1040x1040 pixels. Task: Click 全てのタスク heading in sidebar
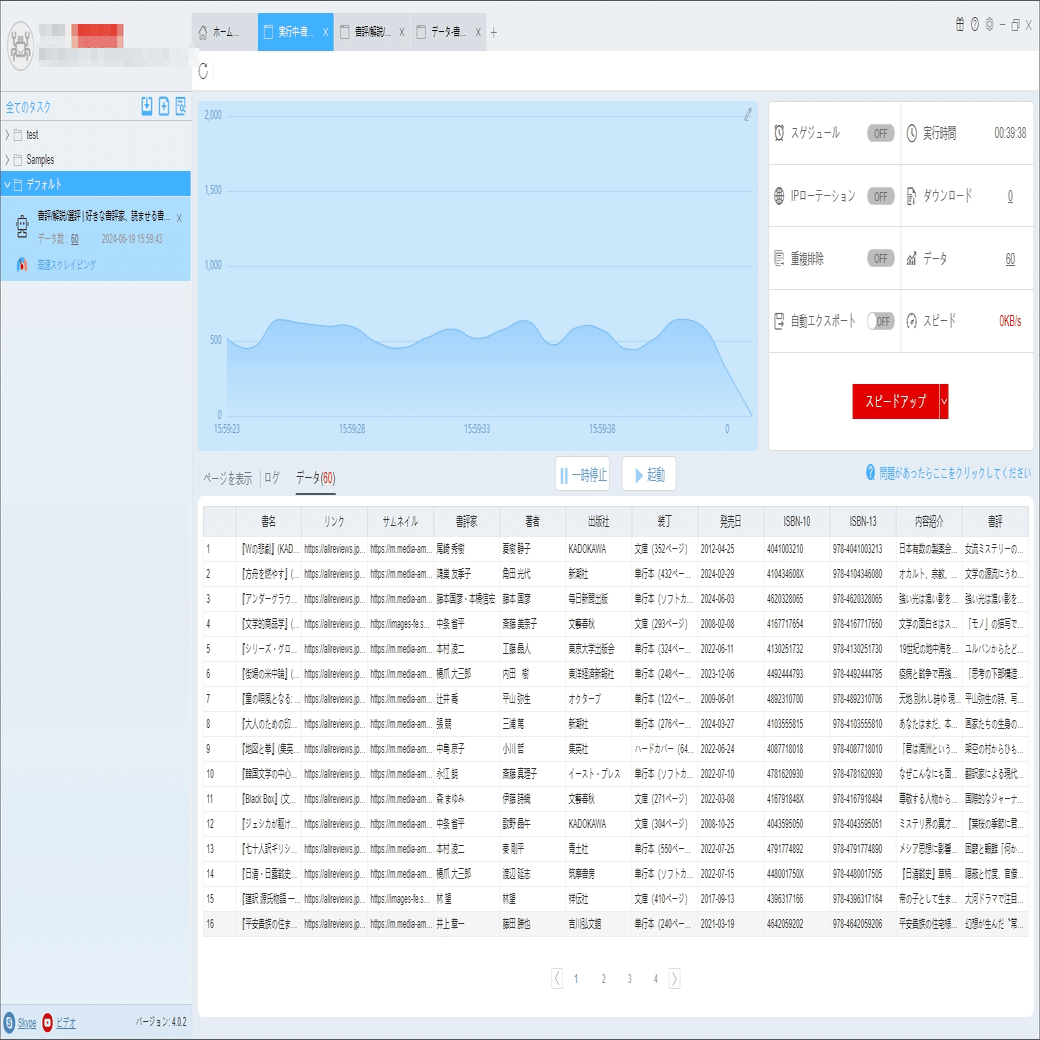point(28,107)
